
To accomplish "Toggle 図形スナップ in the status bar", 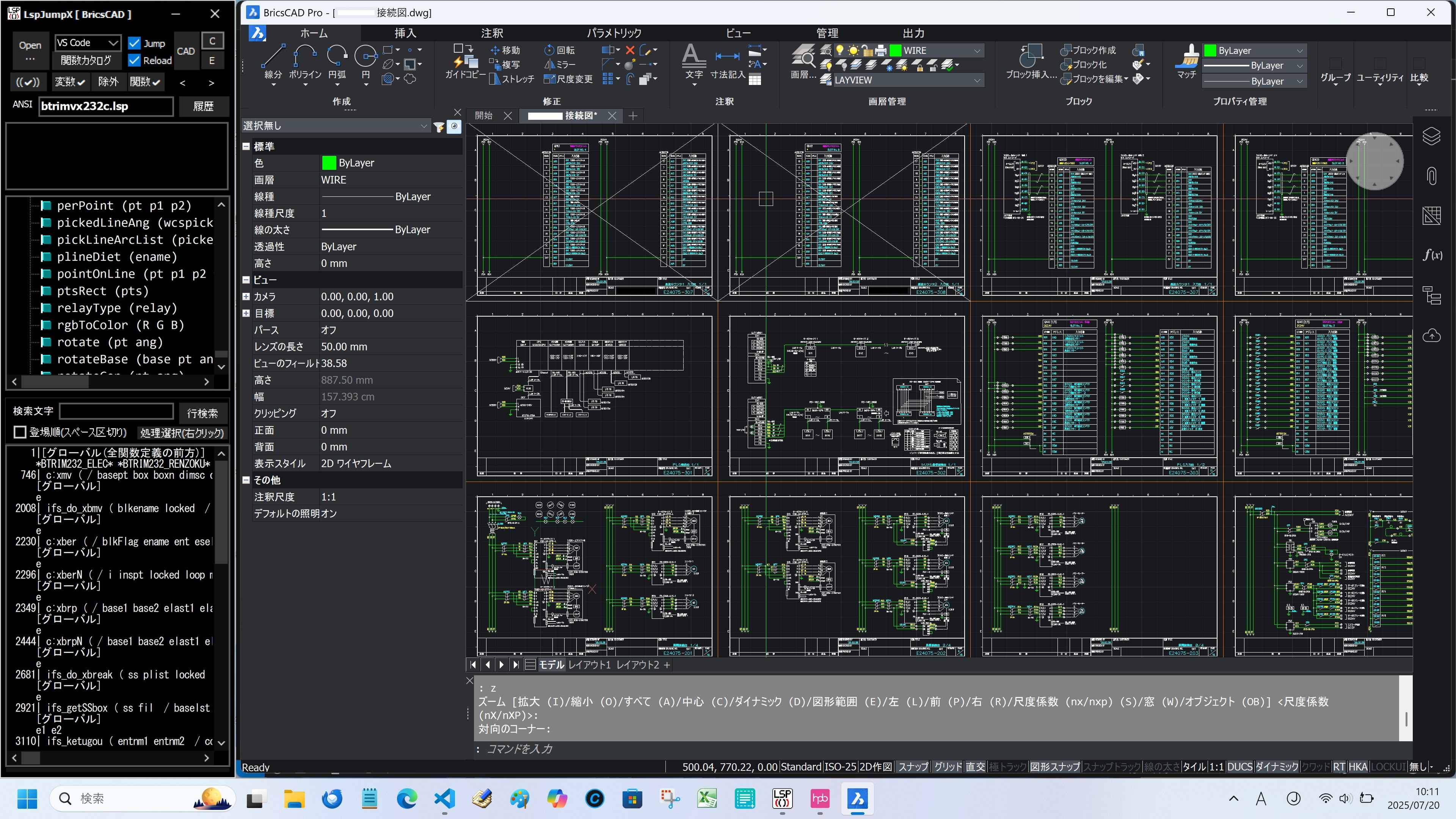I will point(1055,767).
